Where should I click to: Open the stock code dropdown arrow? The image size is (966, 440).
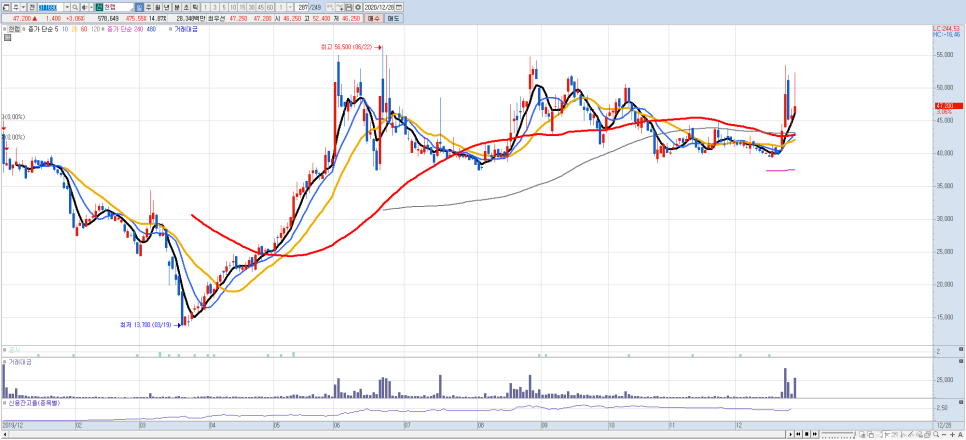67,7
